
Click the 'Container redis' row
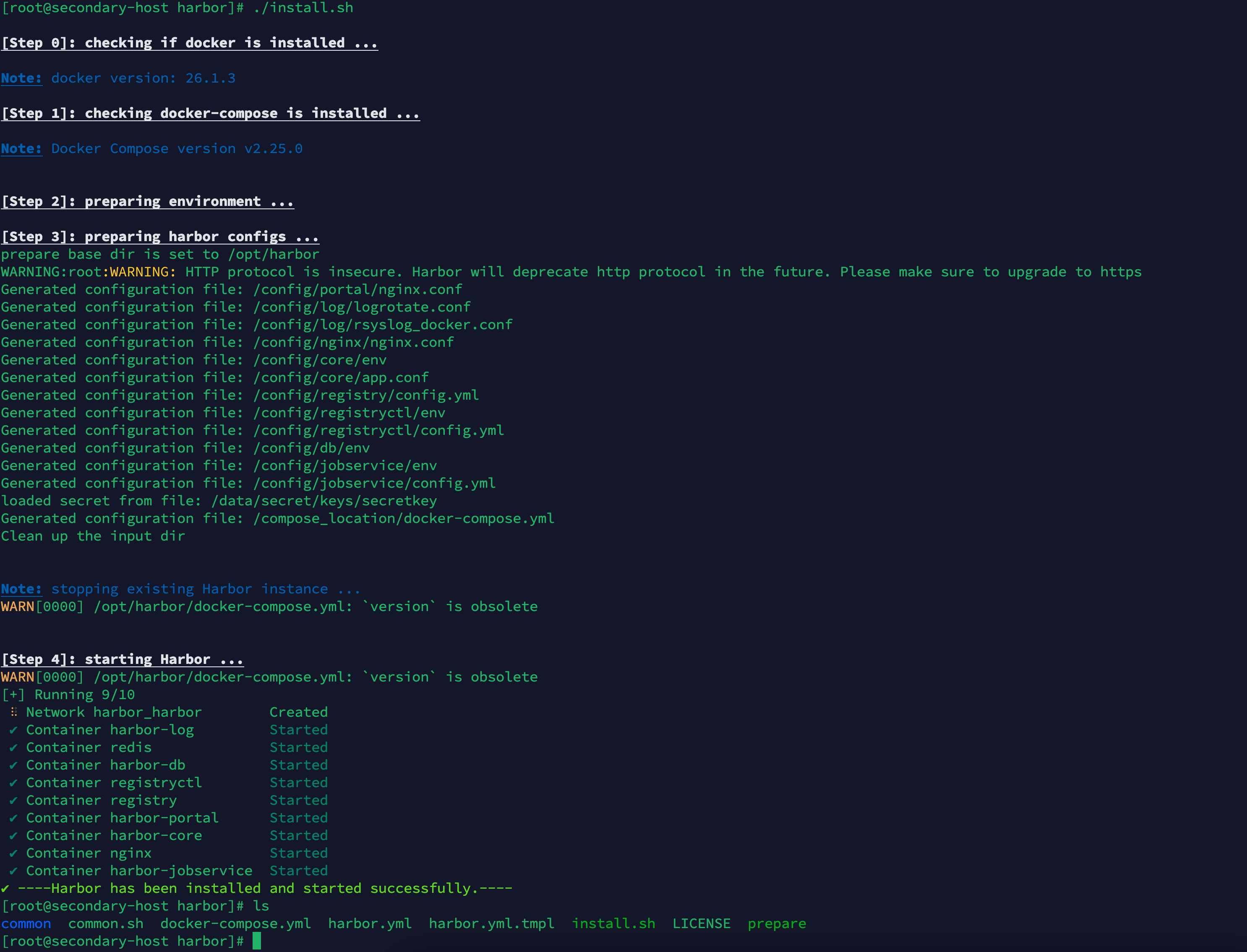pos(169,747)
